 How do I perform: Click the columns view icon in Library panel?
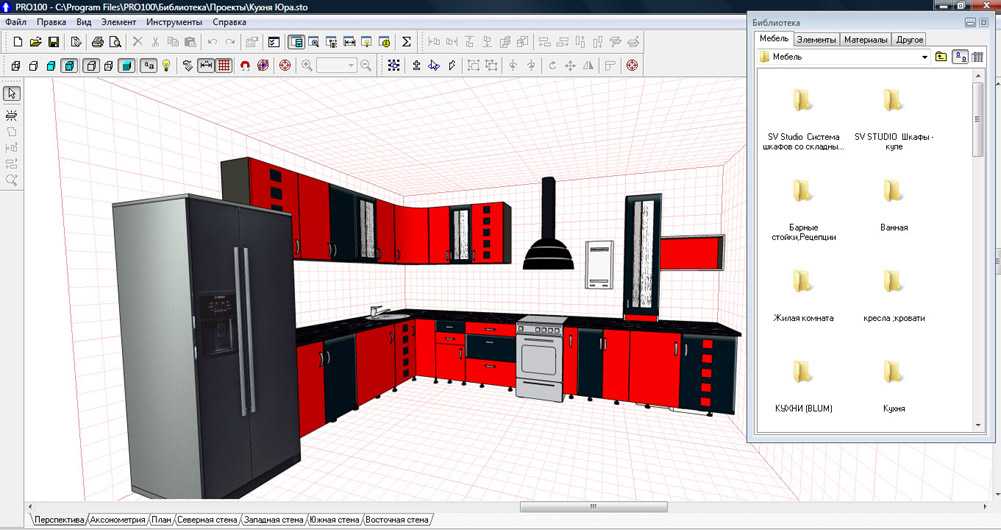pos(977,57)
